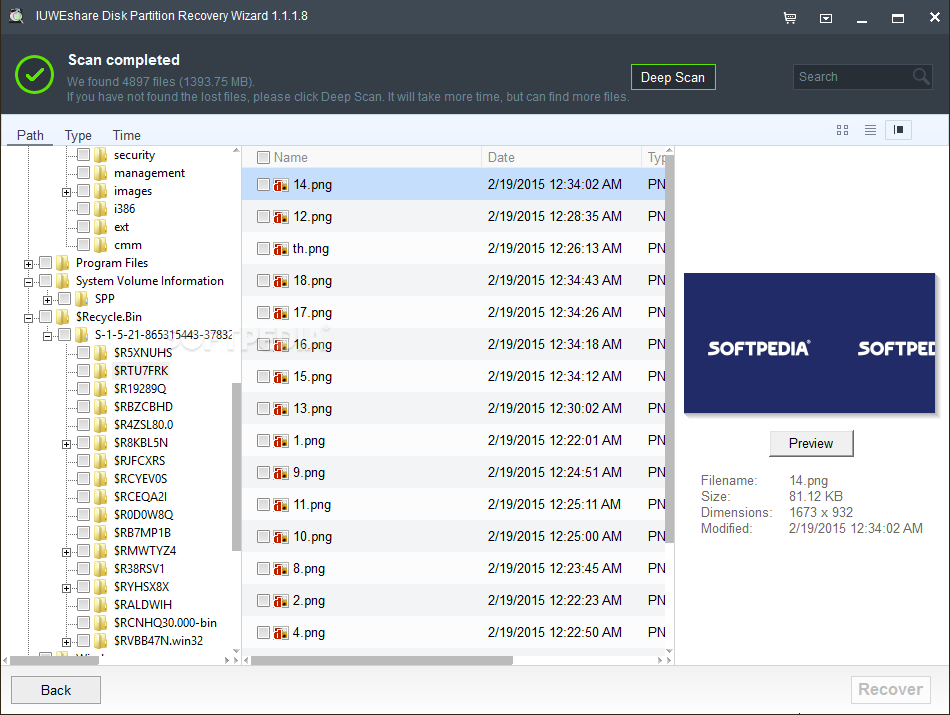Go Back to previous step
950x715 pixels.
point(56,690)
